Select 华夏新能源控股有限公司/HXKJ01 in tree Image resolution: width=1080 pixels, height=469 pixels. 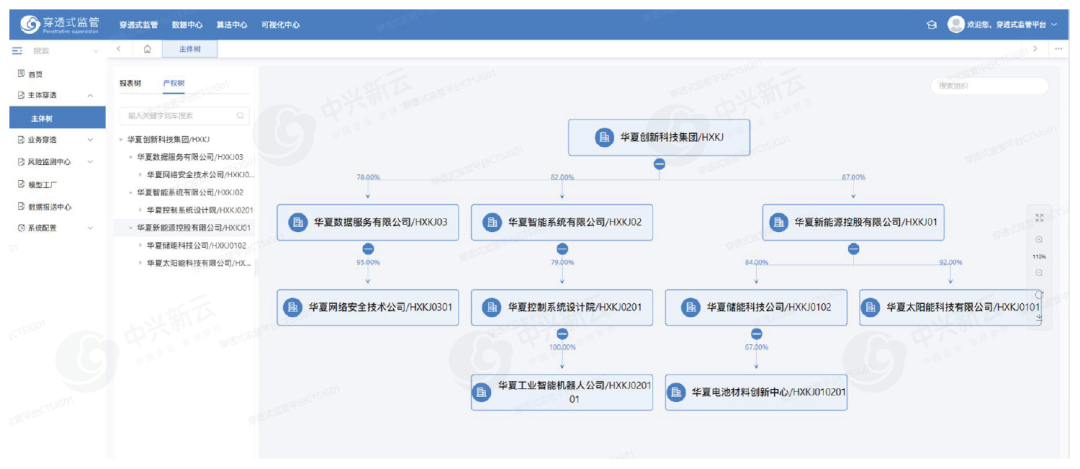coord(192,227)
